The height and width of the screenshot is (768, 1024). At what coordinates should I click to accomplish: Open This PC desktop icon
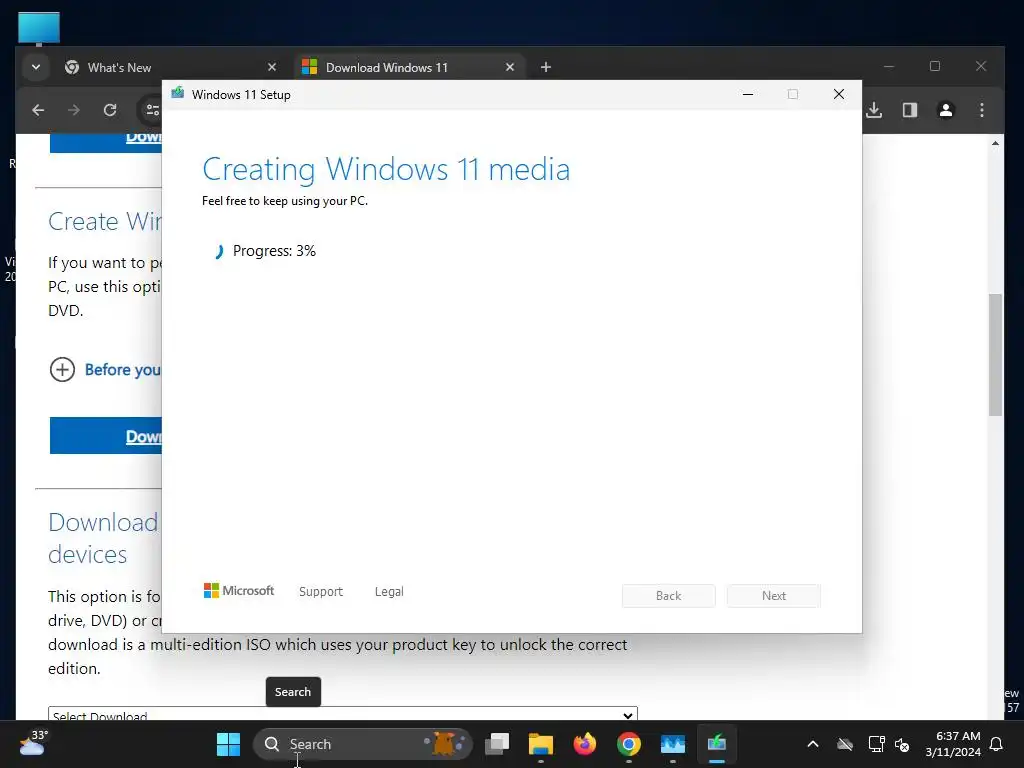pos(39,29)
